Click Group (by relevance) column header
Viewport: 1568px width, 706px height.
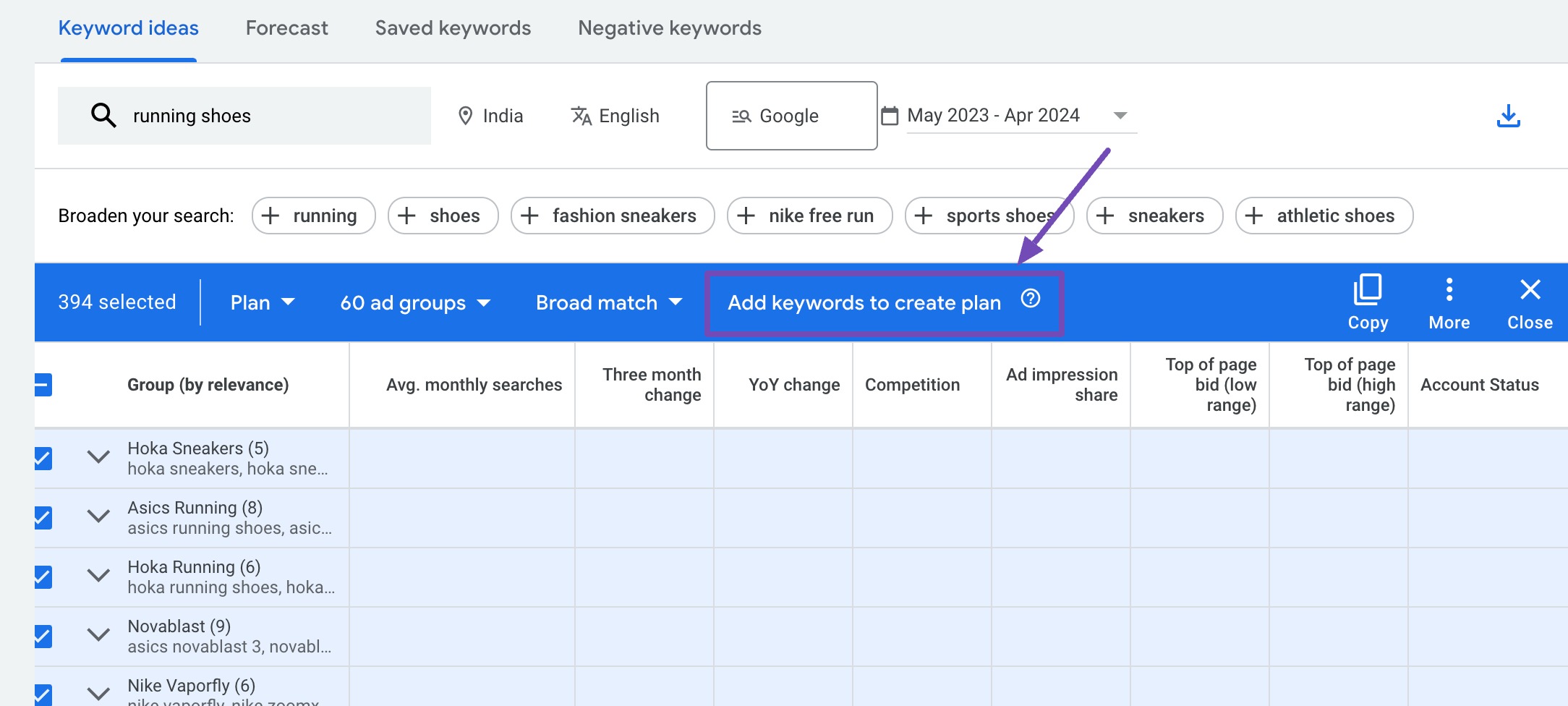(208, 385)
